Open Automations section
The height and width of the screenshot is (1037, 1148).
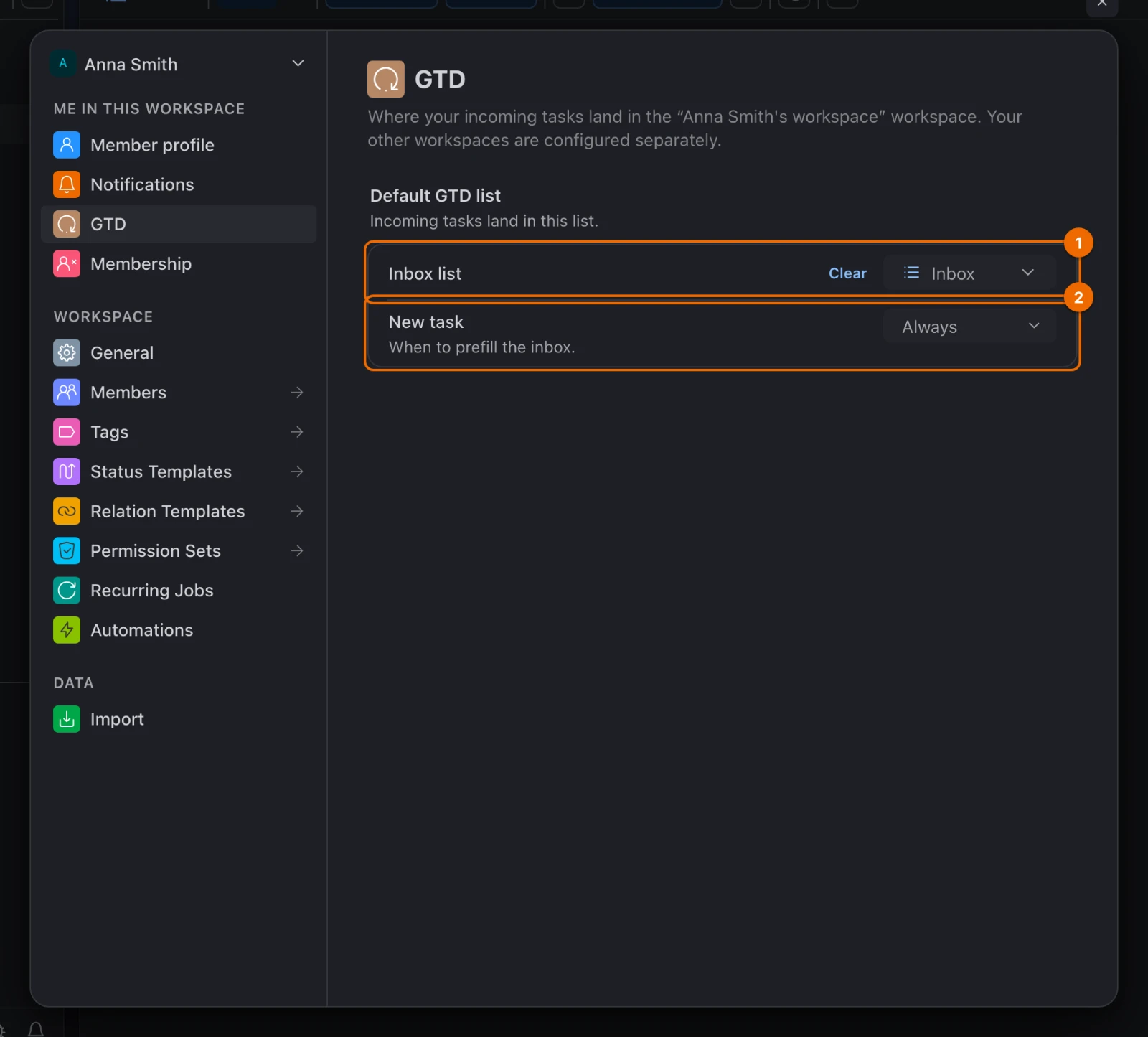pyautogui.click(x=179, y=629)
